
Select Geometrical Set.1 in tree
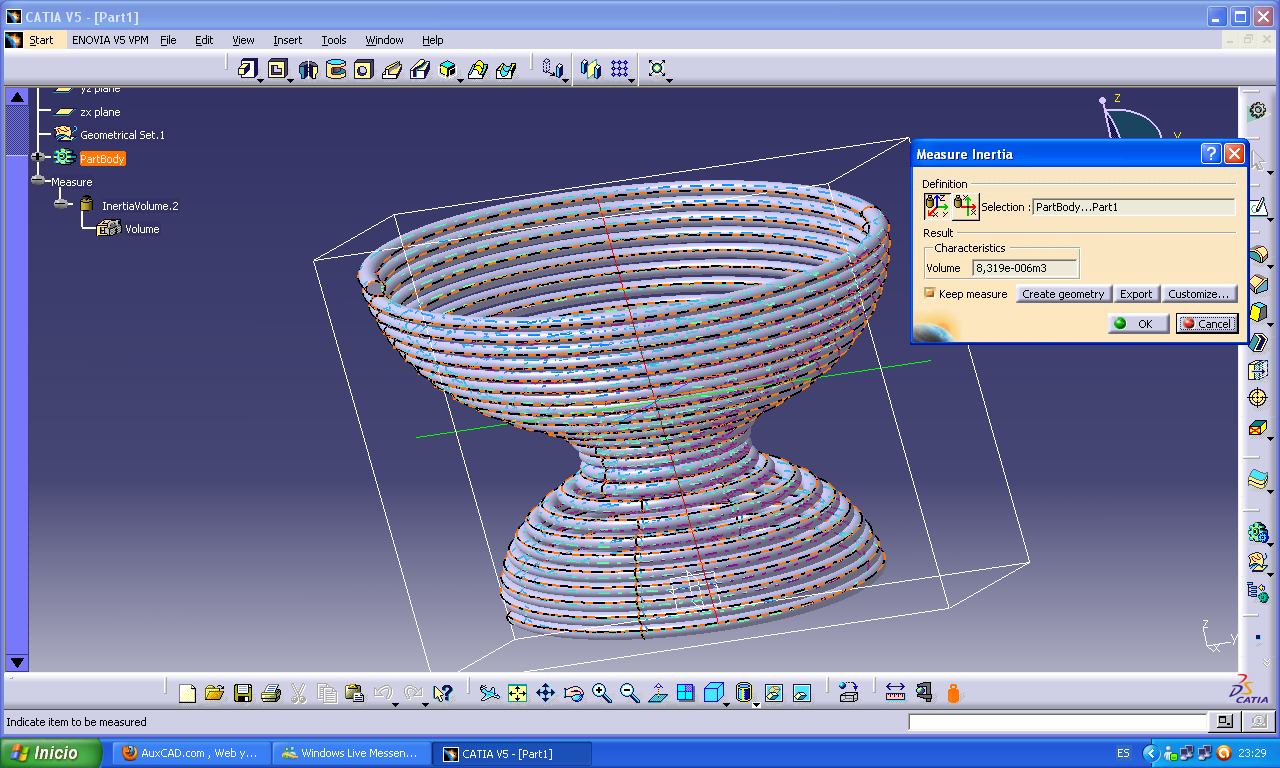(122, 135)
